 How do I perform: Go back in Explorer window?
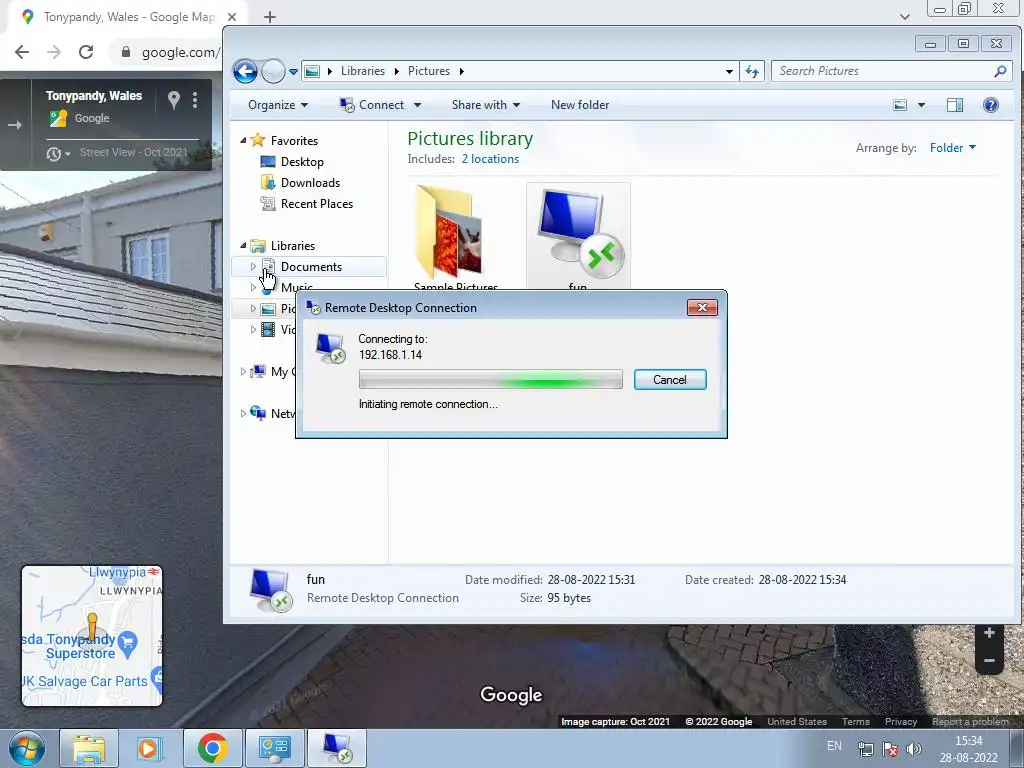[x=246, y=71]
